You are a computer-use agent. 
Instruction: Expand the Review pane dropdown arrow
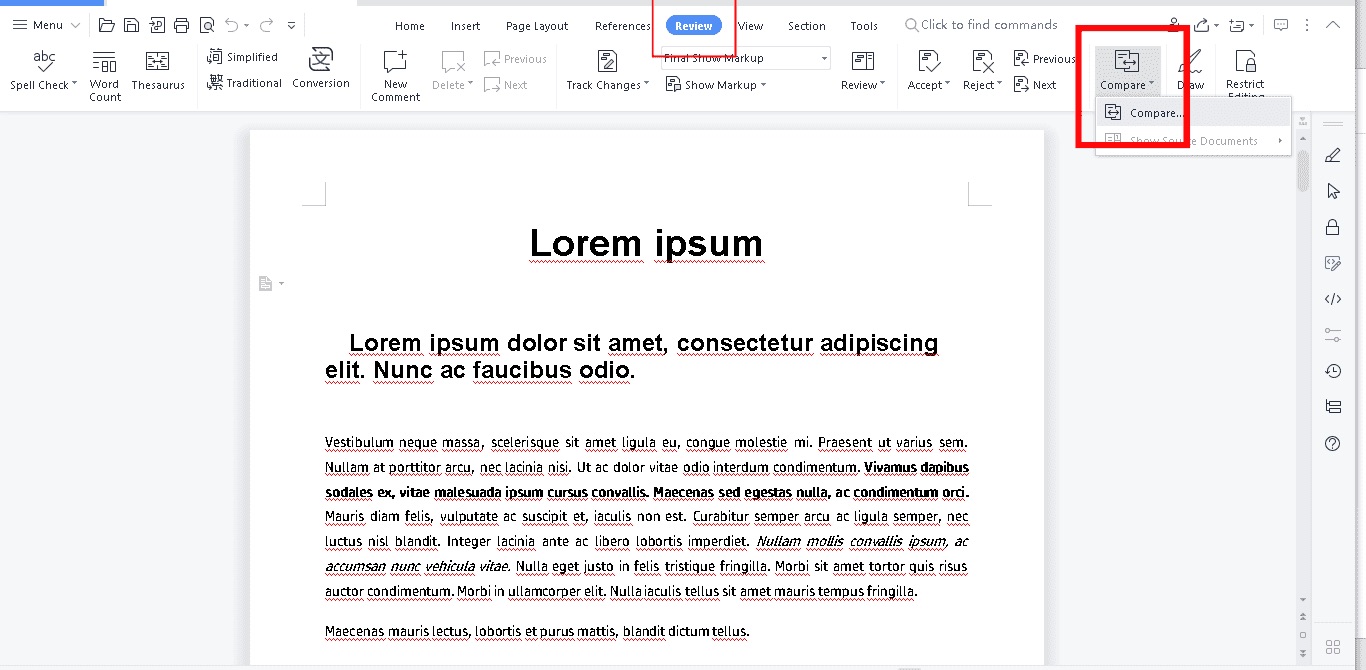883,85
